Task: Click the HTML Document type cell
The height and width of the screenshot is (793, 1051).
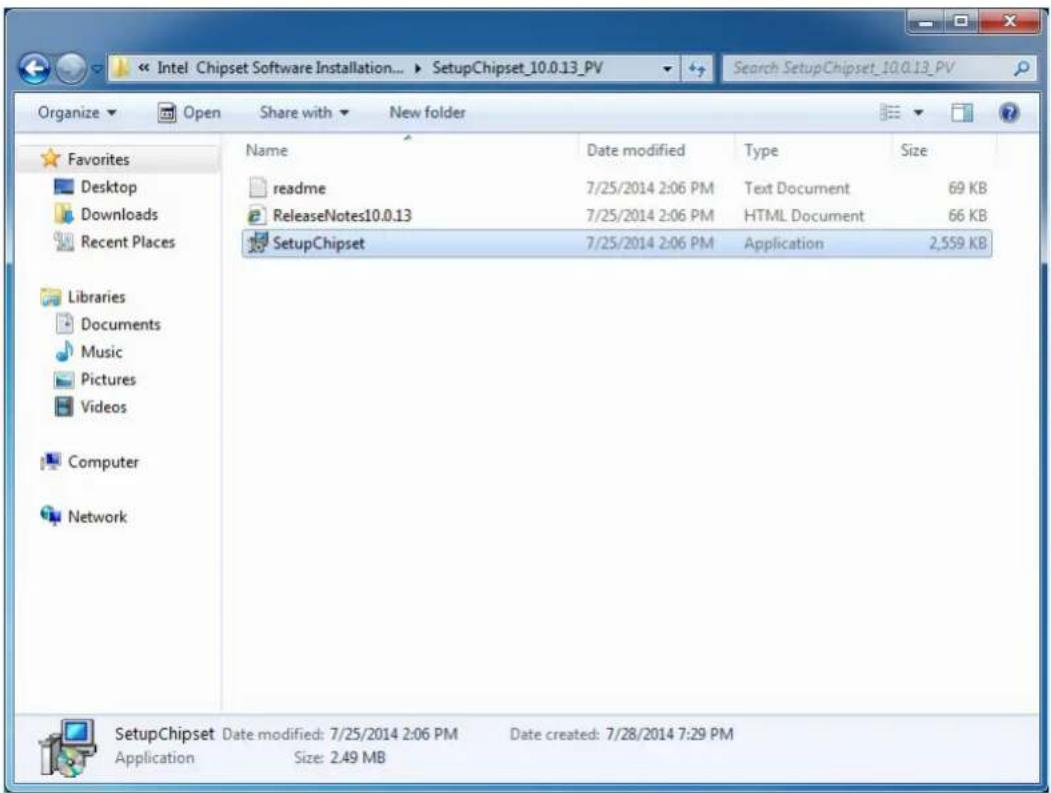Action: pos(804,216)
